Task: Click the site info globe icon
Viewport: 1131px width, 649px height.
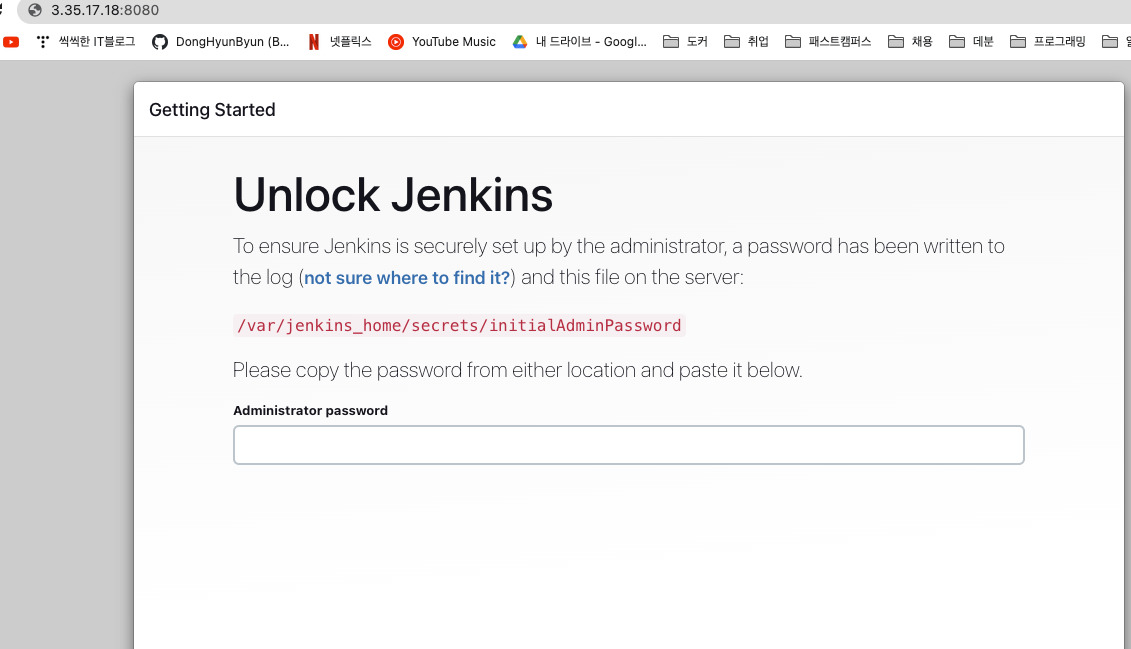Action: tap(35, 10)
